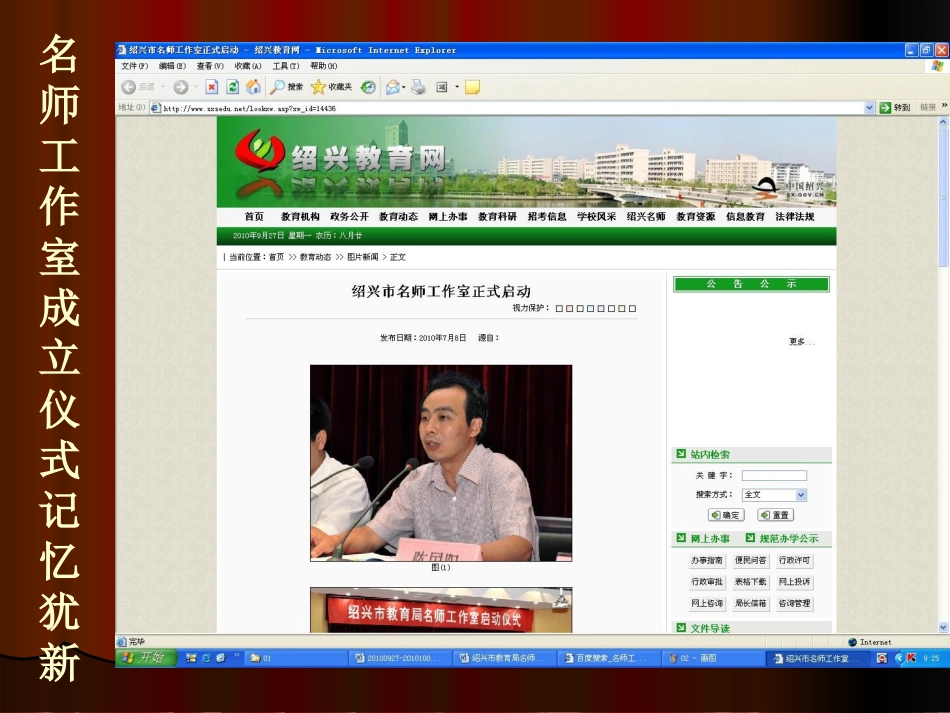Click the 更多... link under 公告公示
This screenshot has height=713, width=950.
(x=802, y=342)
